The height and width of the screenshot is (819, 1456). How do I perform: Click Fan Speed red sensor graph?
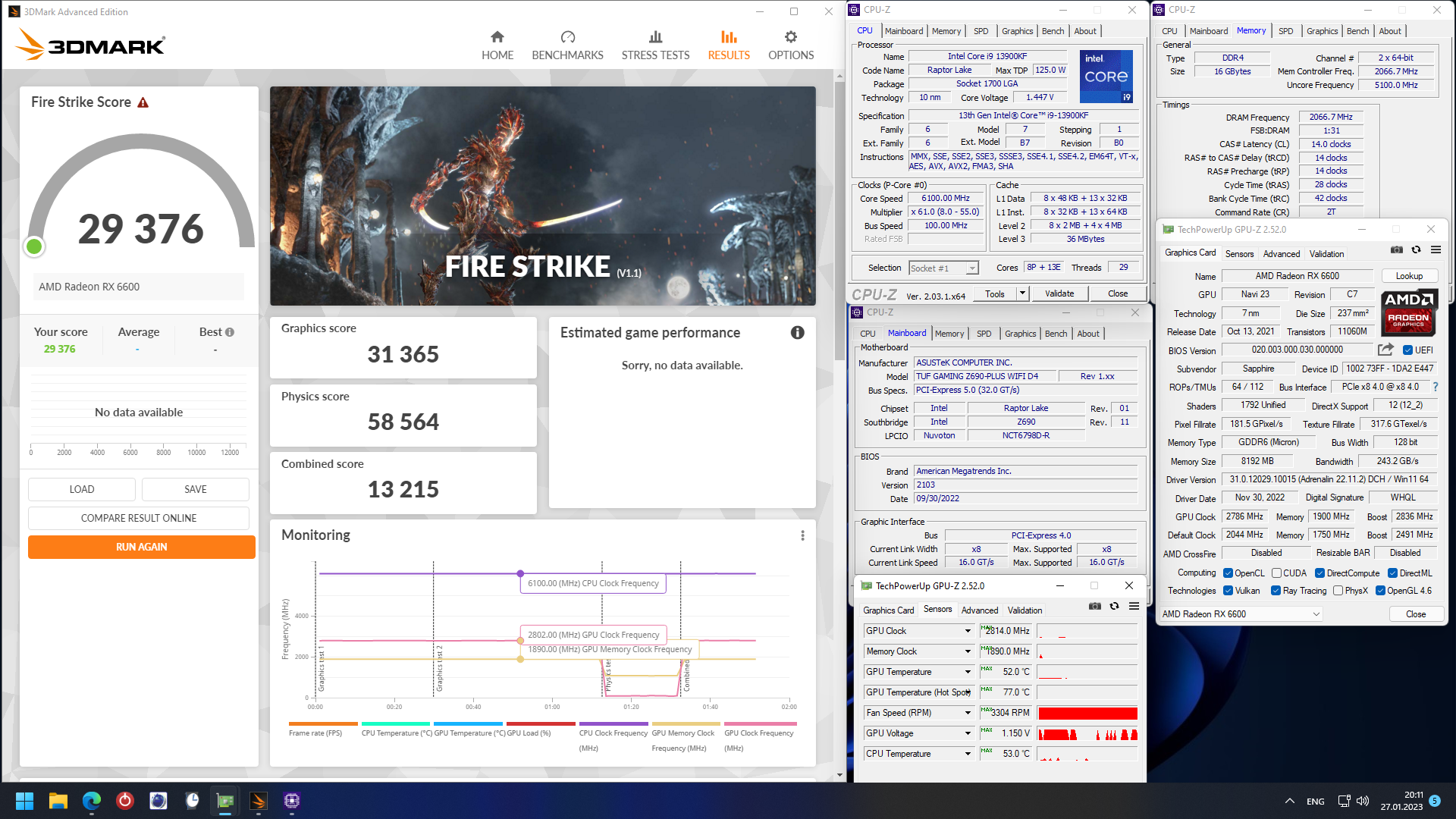point(1087,713)
